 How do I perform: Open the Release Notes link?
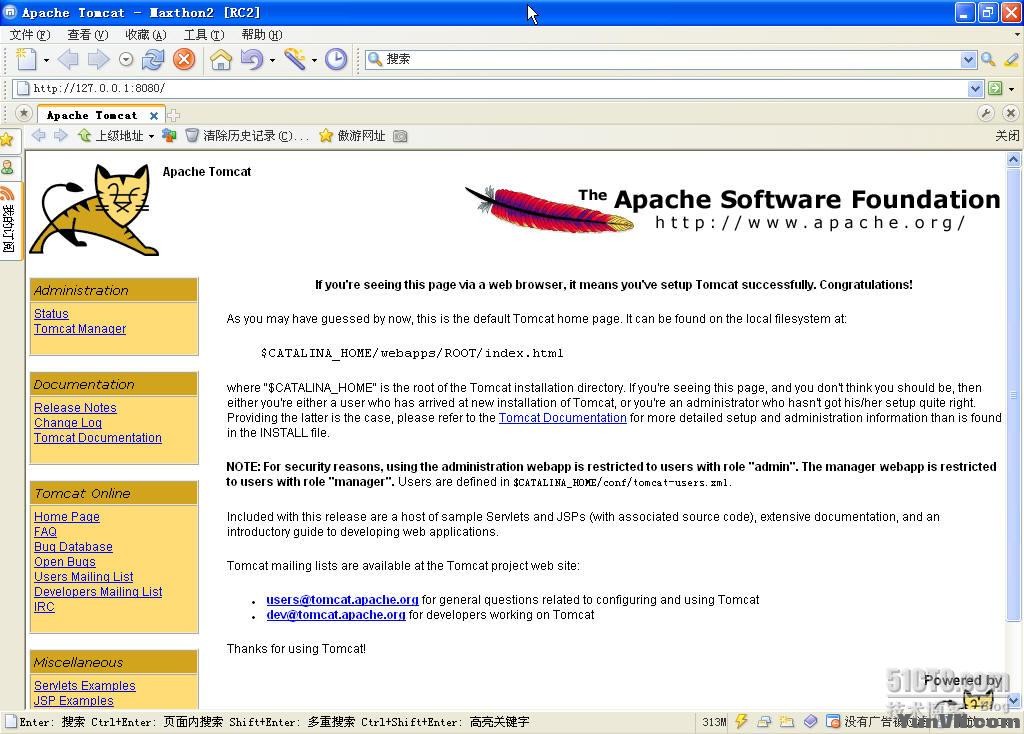[75, 407]
